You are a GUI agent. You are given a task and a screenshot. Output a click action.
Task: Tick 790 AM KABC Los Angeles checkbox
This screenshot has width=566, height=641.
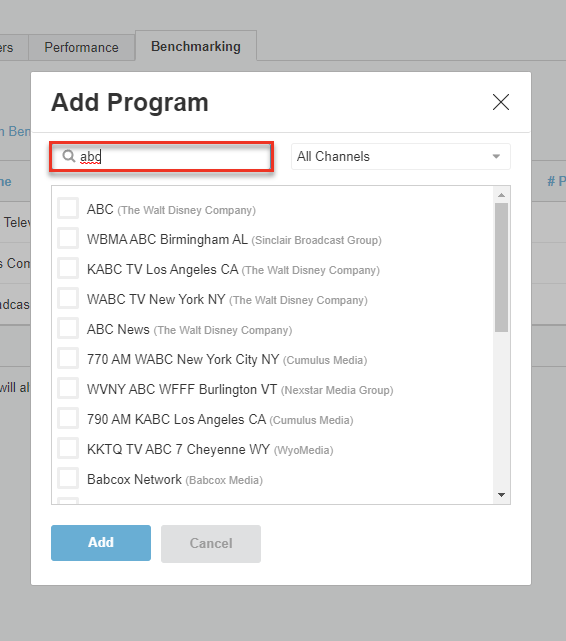pos(68,418)
